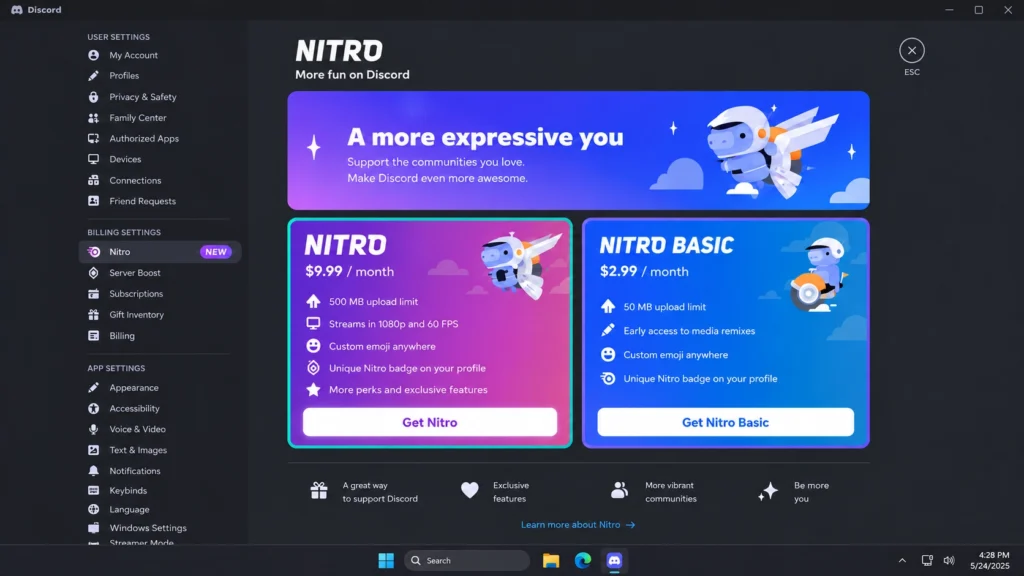Click the 'A more expressive you' banner
The height and width of the screenshot is (576, 1024).
(578, 150)
